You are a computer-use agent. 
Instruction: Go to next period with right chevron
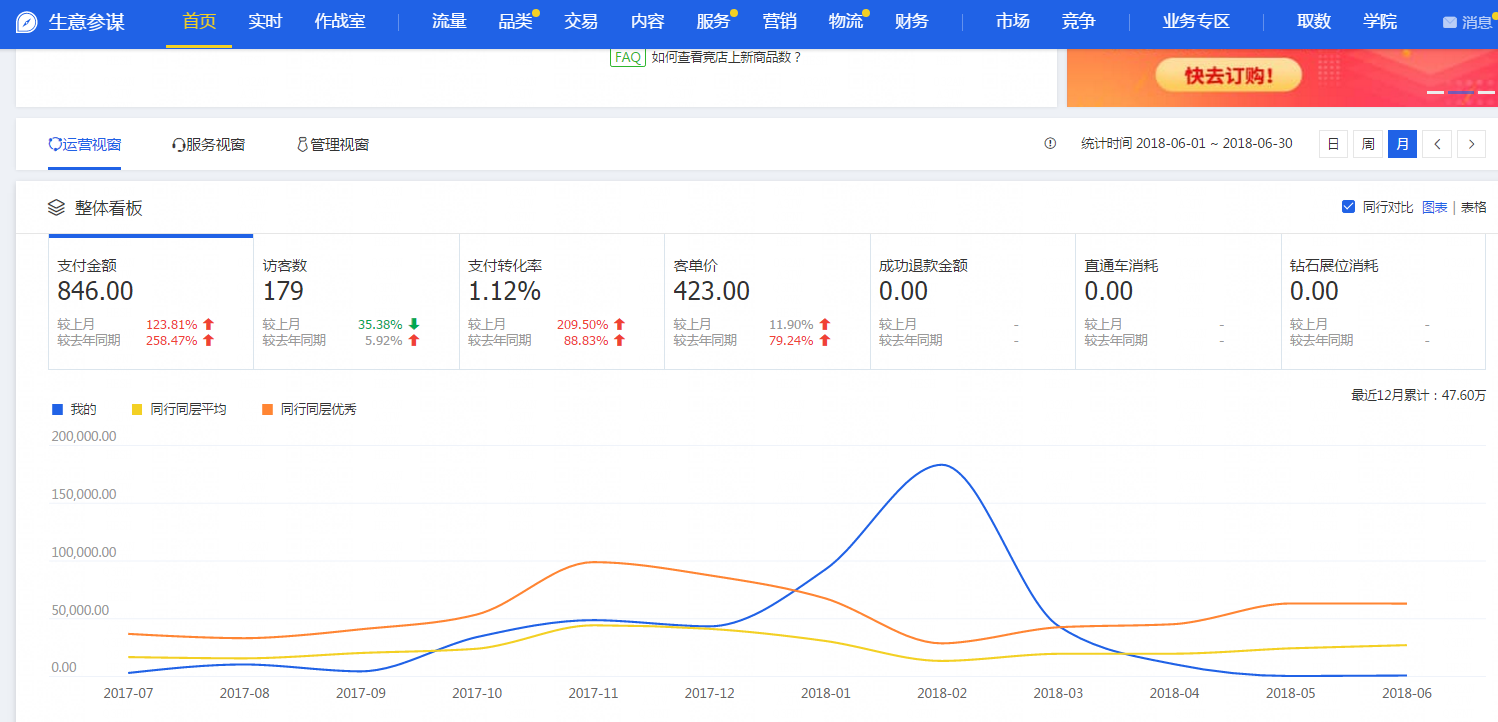click(1471, 144)
